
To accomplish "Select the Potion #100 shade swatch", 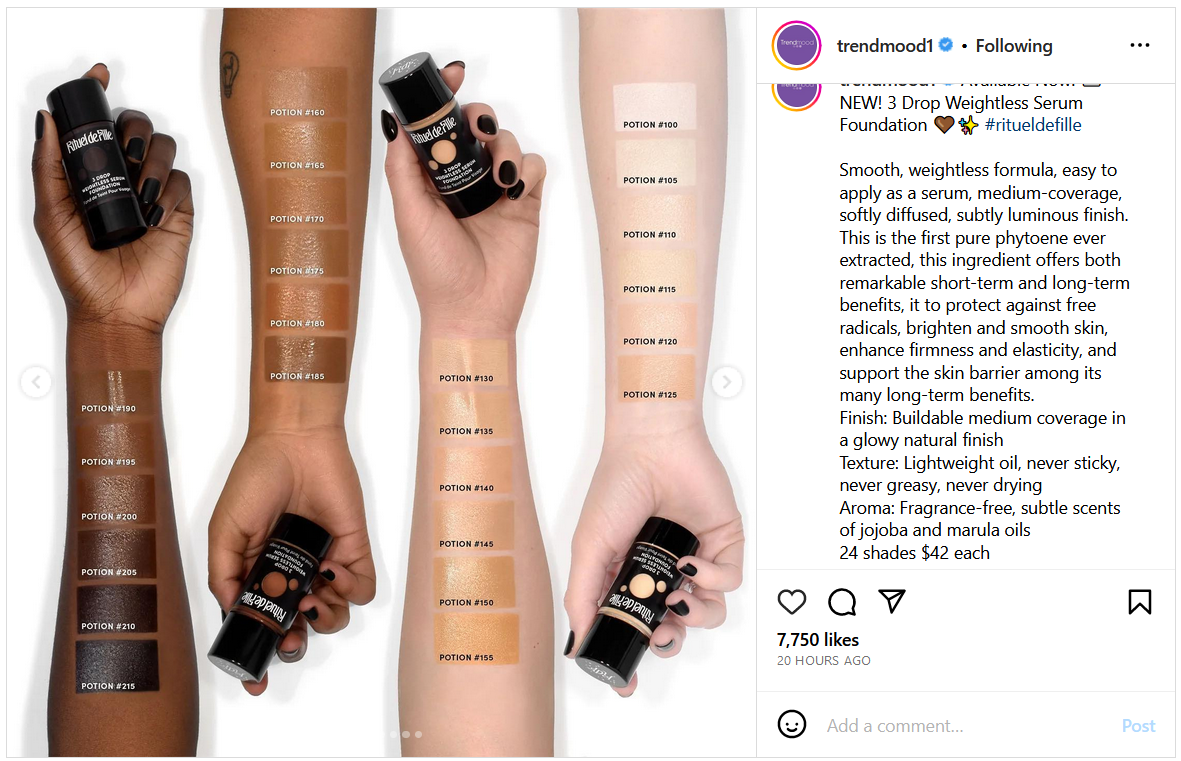I will [655, 106].
